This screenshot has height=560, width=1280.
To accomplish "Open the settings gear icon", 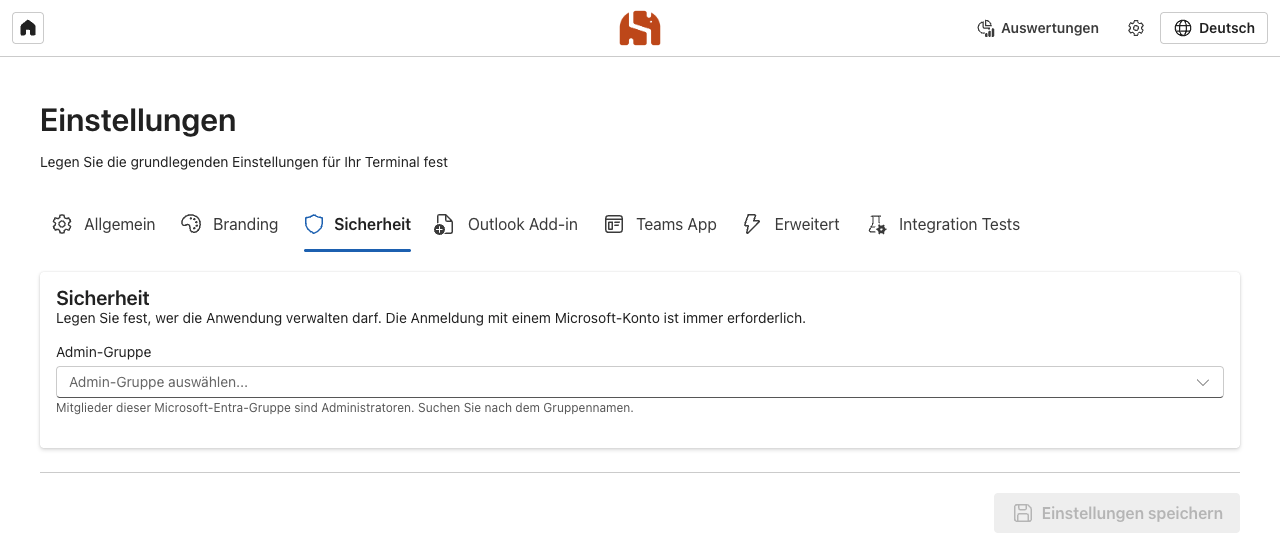I will (1136, 28).
